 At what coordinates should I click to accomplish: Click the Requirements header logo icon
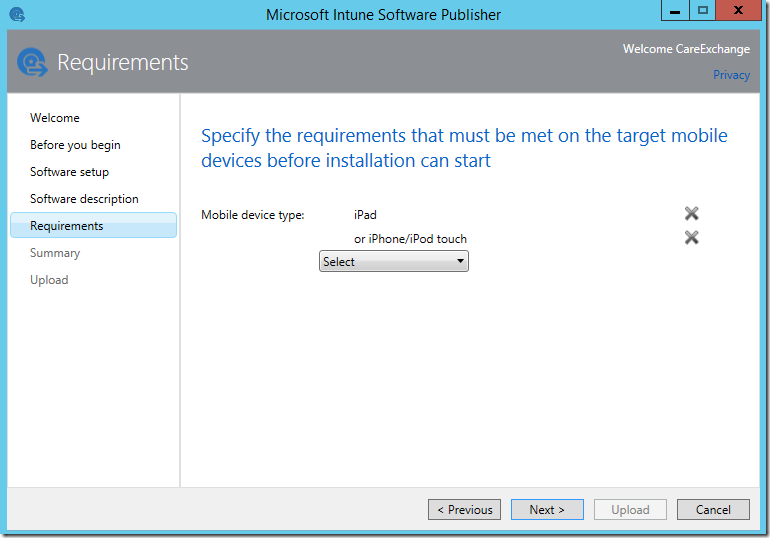tap(32, 62)
